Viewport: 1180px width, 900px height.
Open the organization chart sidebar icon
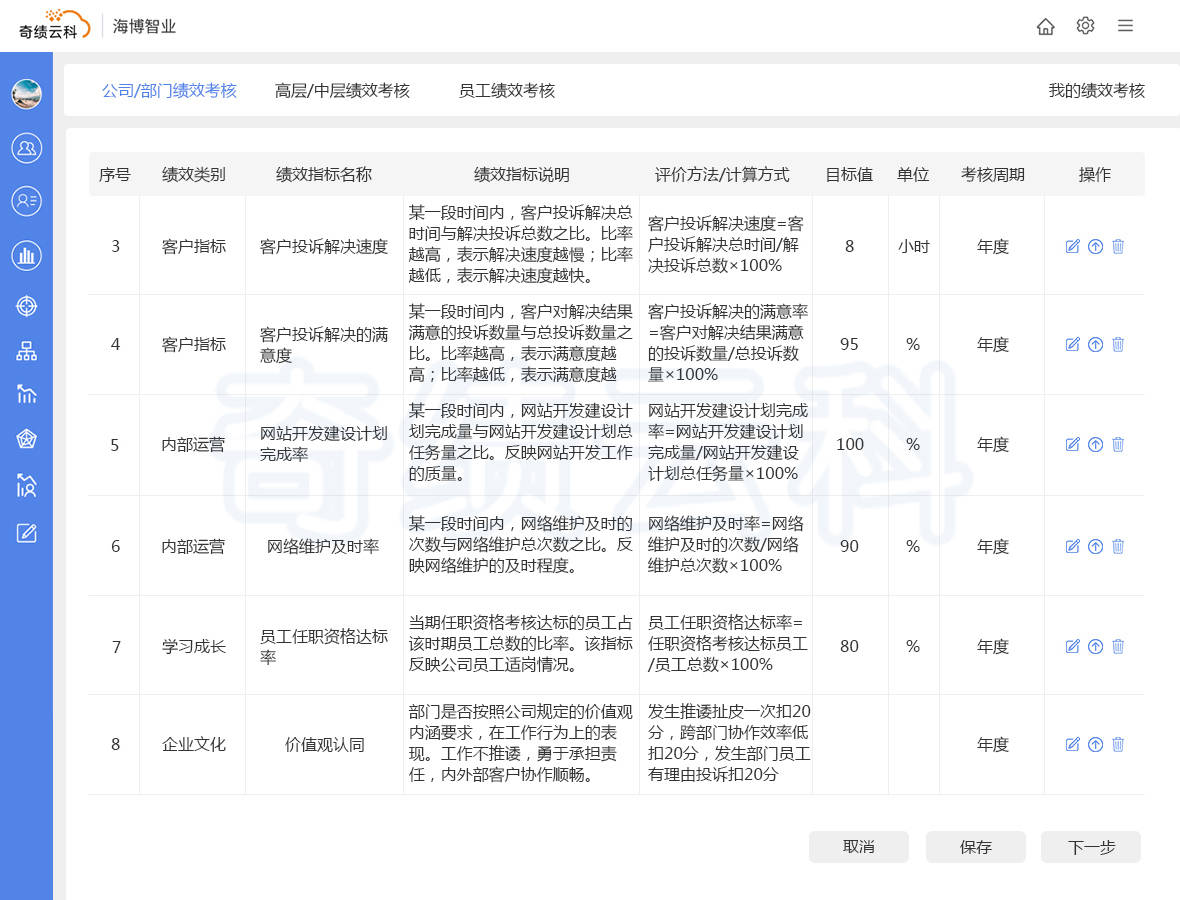coord(27,351)
